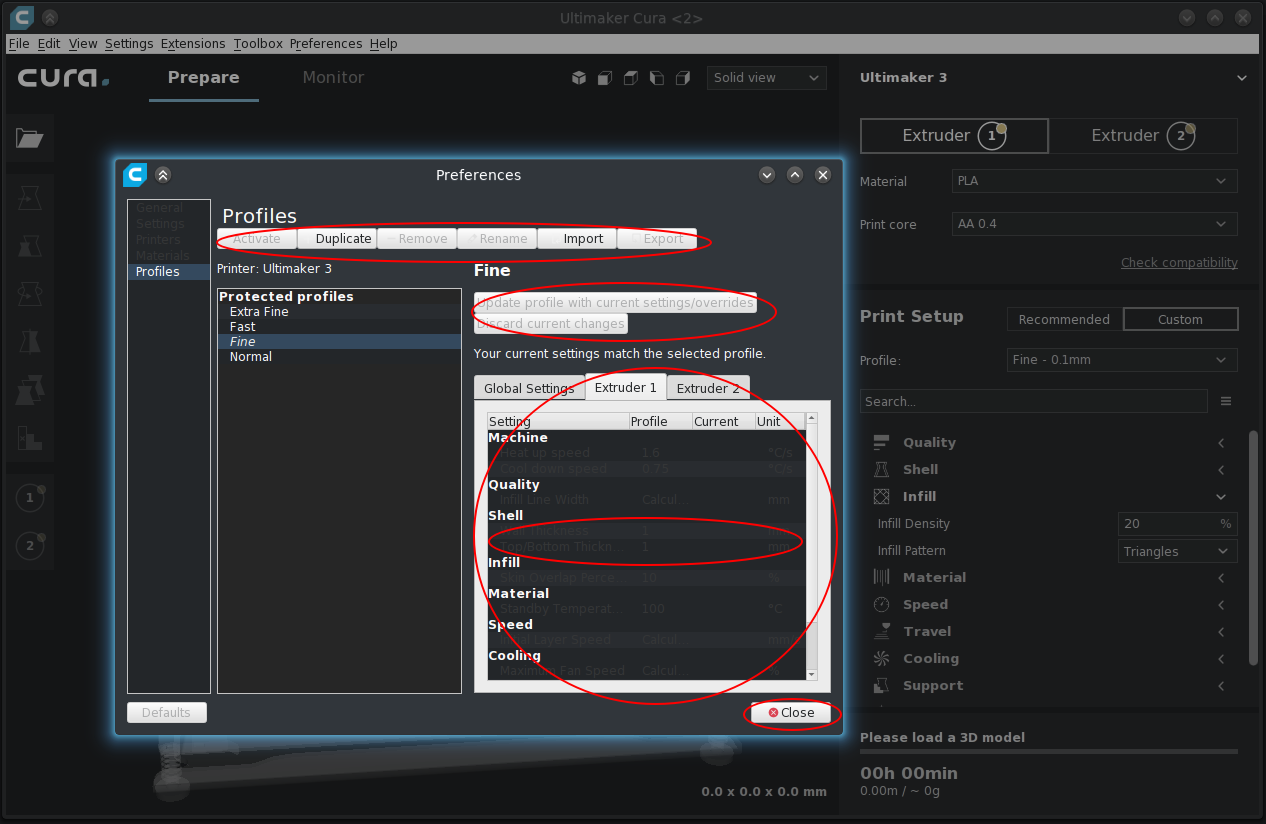Open the File menu
This screenshot has width=1266, height=824.
[19, 43]
